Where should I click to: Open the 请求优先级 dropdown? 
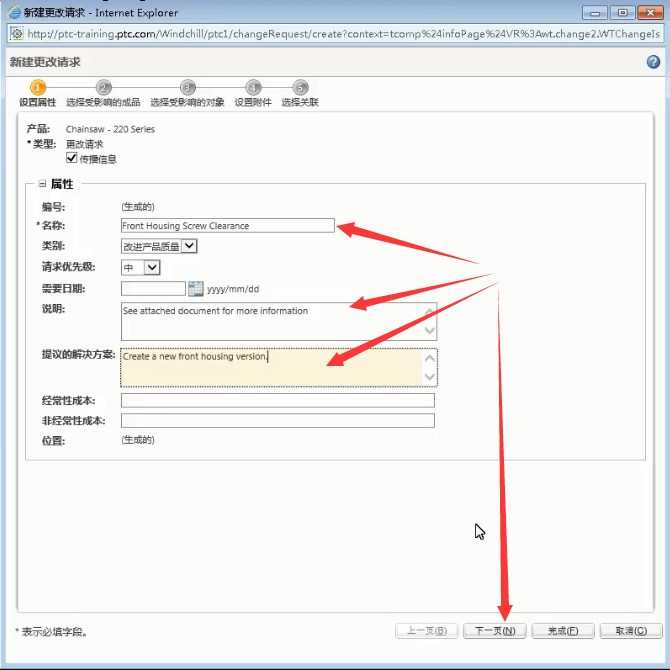(x=141, y=267)
